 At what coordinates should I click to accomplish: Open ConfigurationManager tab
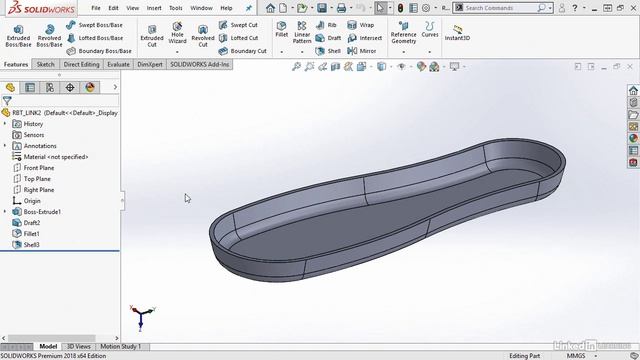coord(50,87)
